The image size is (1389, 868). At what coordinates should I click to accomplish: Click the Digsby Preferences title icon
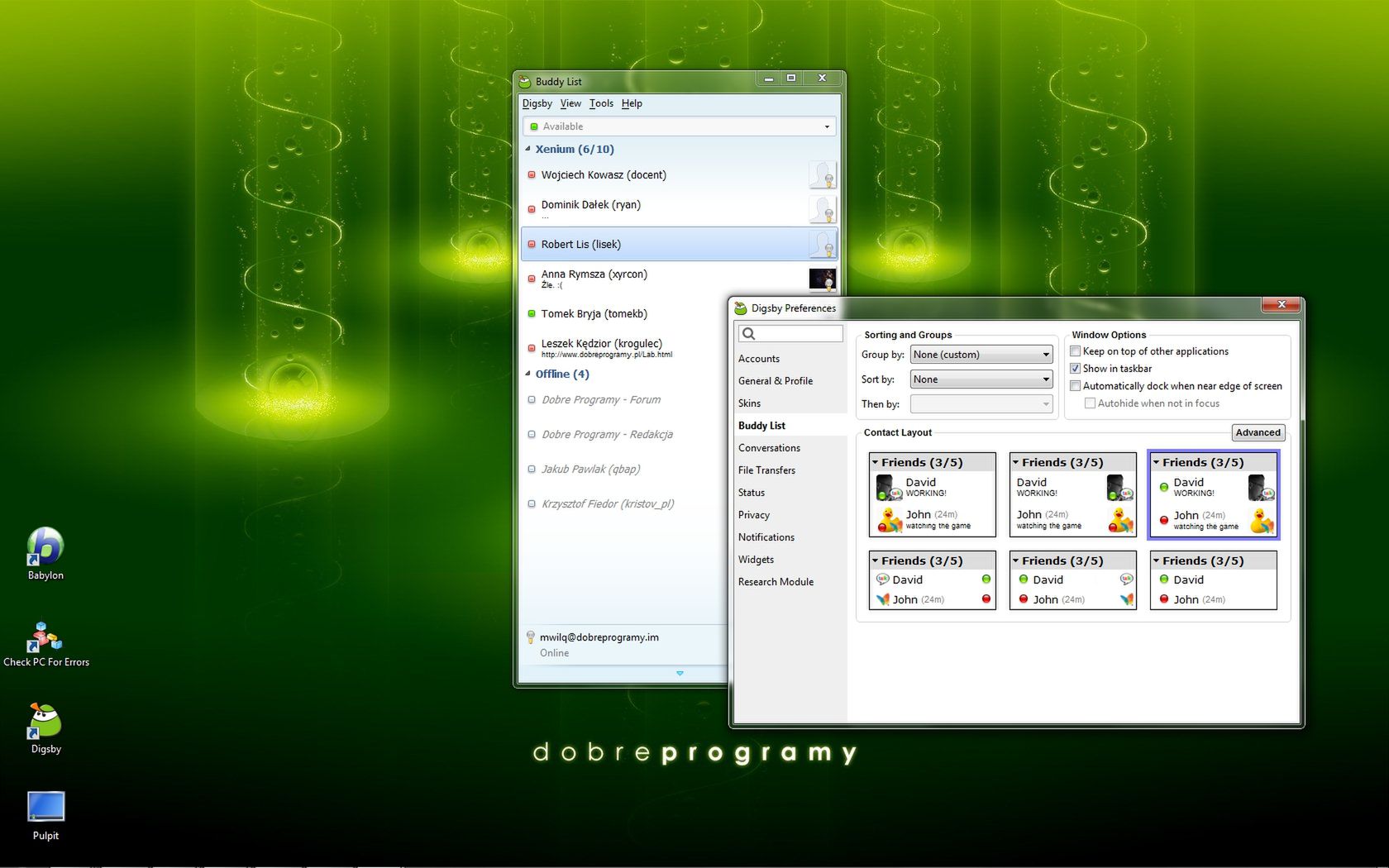pyautogui.click(x=741, y=308)
